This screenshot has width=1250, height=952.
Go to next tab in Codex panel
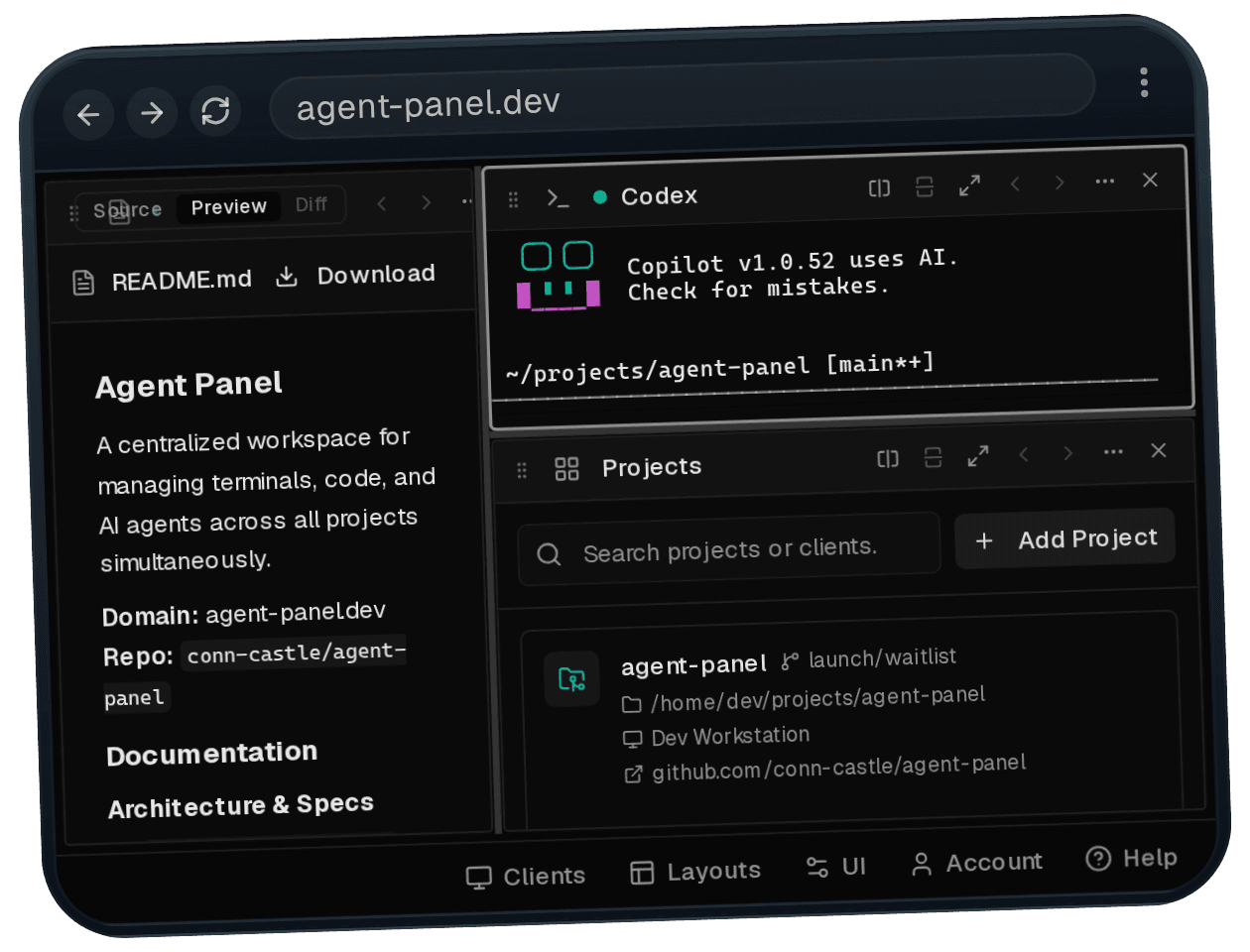click(1060, 182)
